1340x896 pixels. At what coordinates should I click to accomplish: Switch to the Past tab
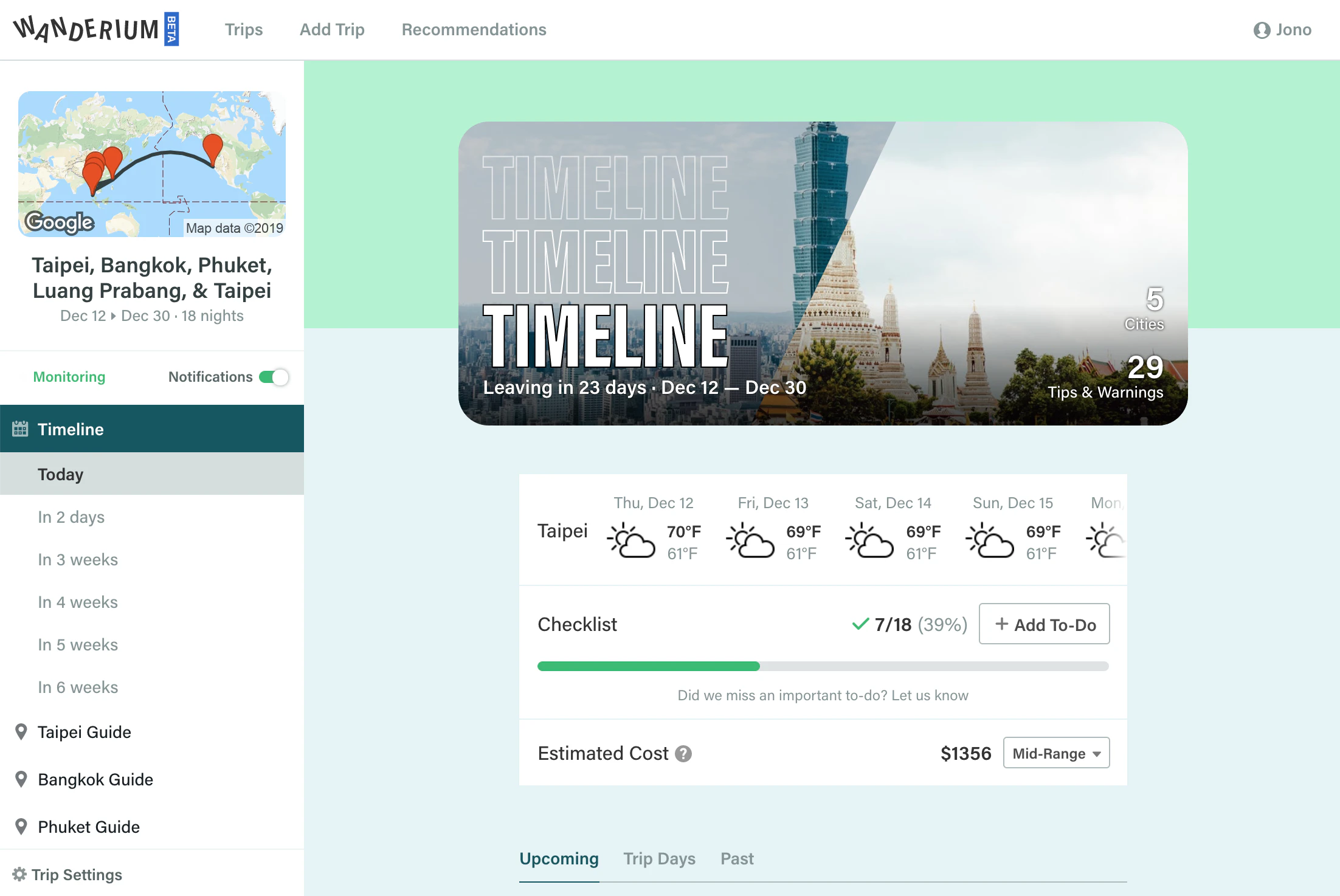pyautogui.click(x=737, y=859)
